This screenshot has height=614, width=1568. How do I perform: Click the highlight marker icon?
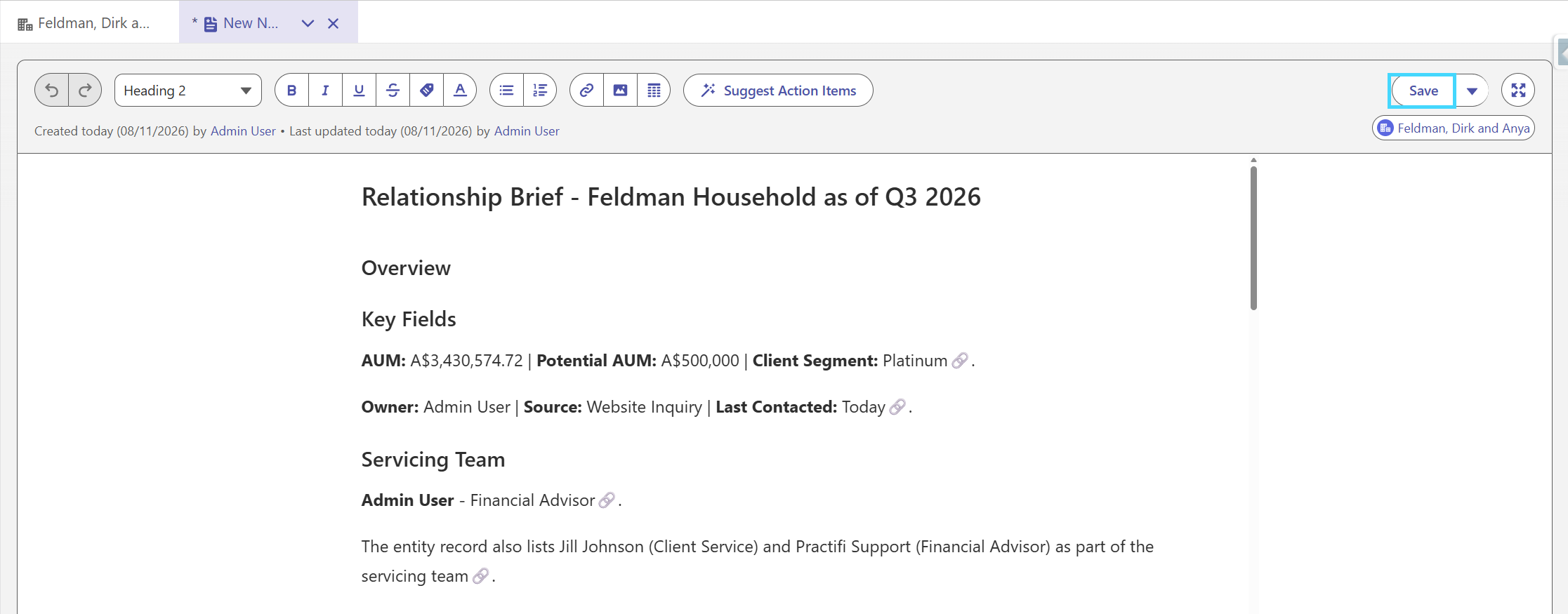pos(426,91)
